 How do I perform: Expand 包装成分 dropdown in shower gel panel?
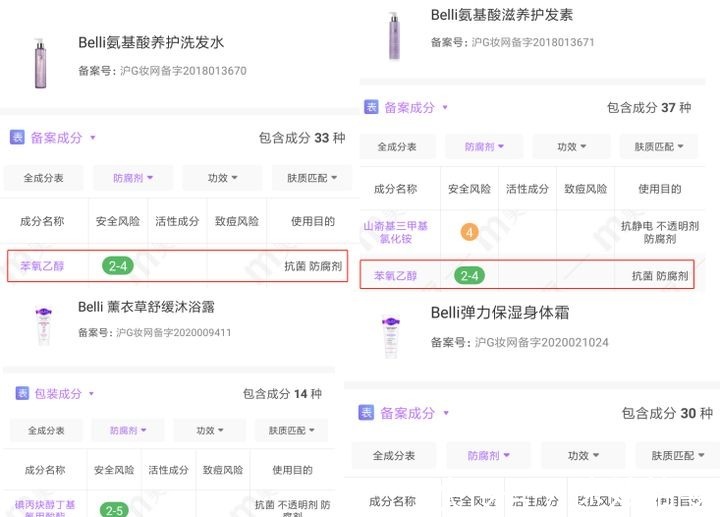tap(91, 393)
